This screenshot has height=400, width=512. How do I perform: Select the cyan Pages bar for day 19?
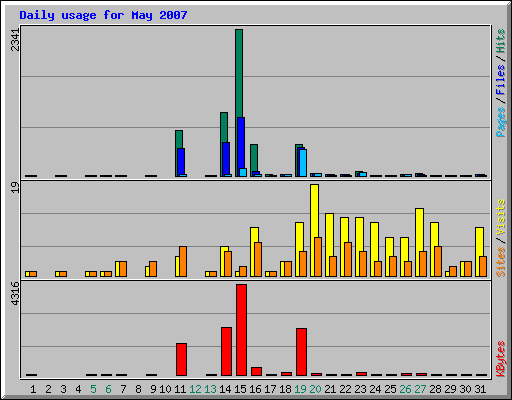303,163
